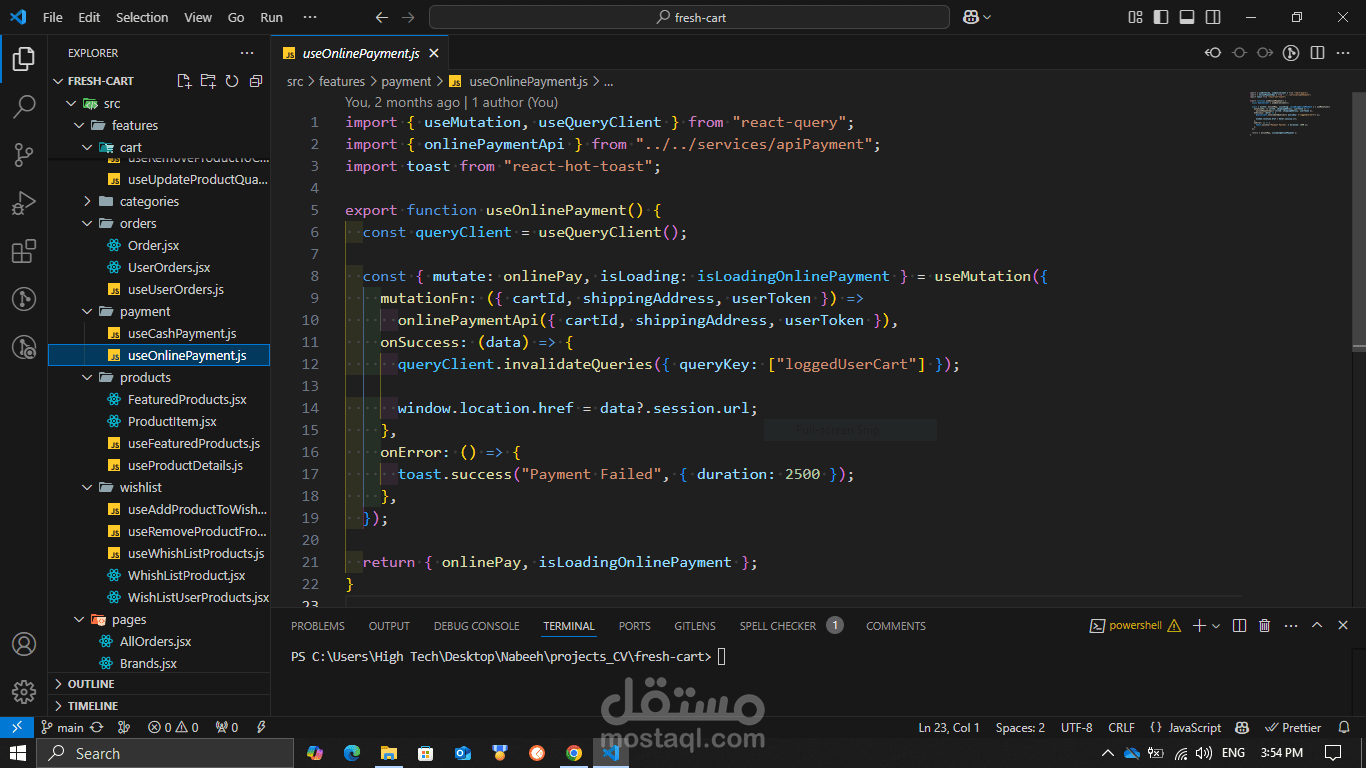Collapse all folders in explorer

pyautogui.click(x=256, y=81)
